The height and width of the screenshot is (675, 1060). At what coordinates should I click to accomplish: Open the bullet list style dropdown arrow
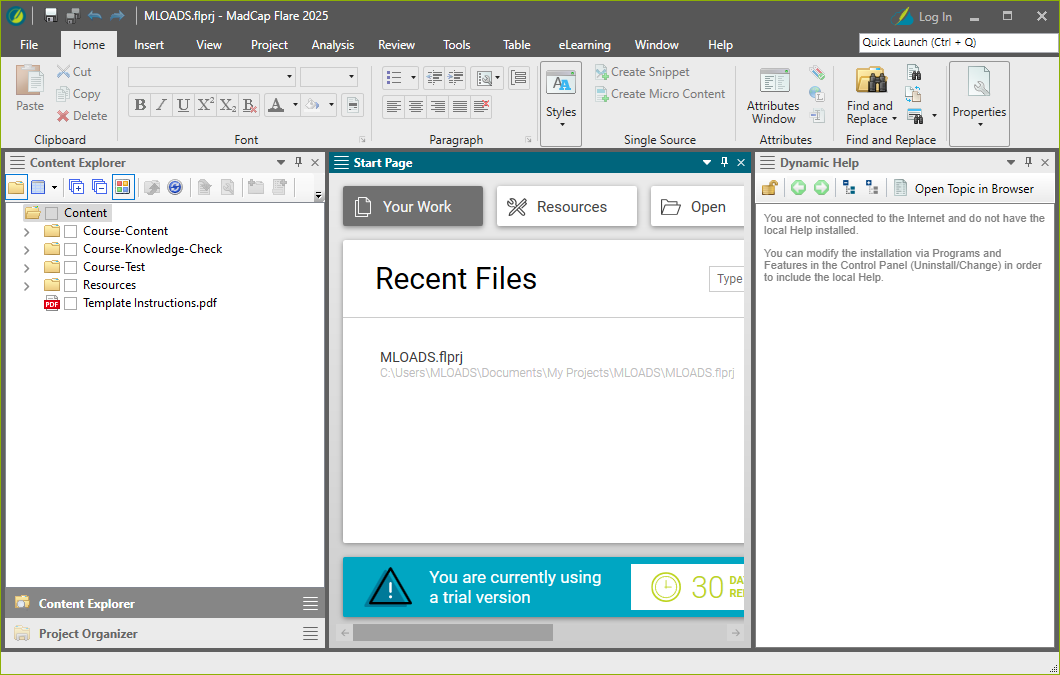coord(413,78)
